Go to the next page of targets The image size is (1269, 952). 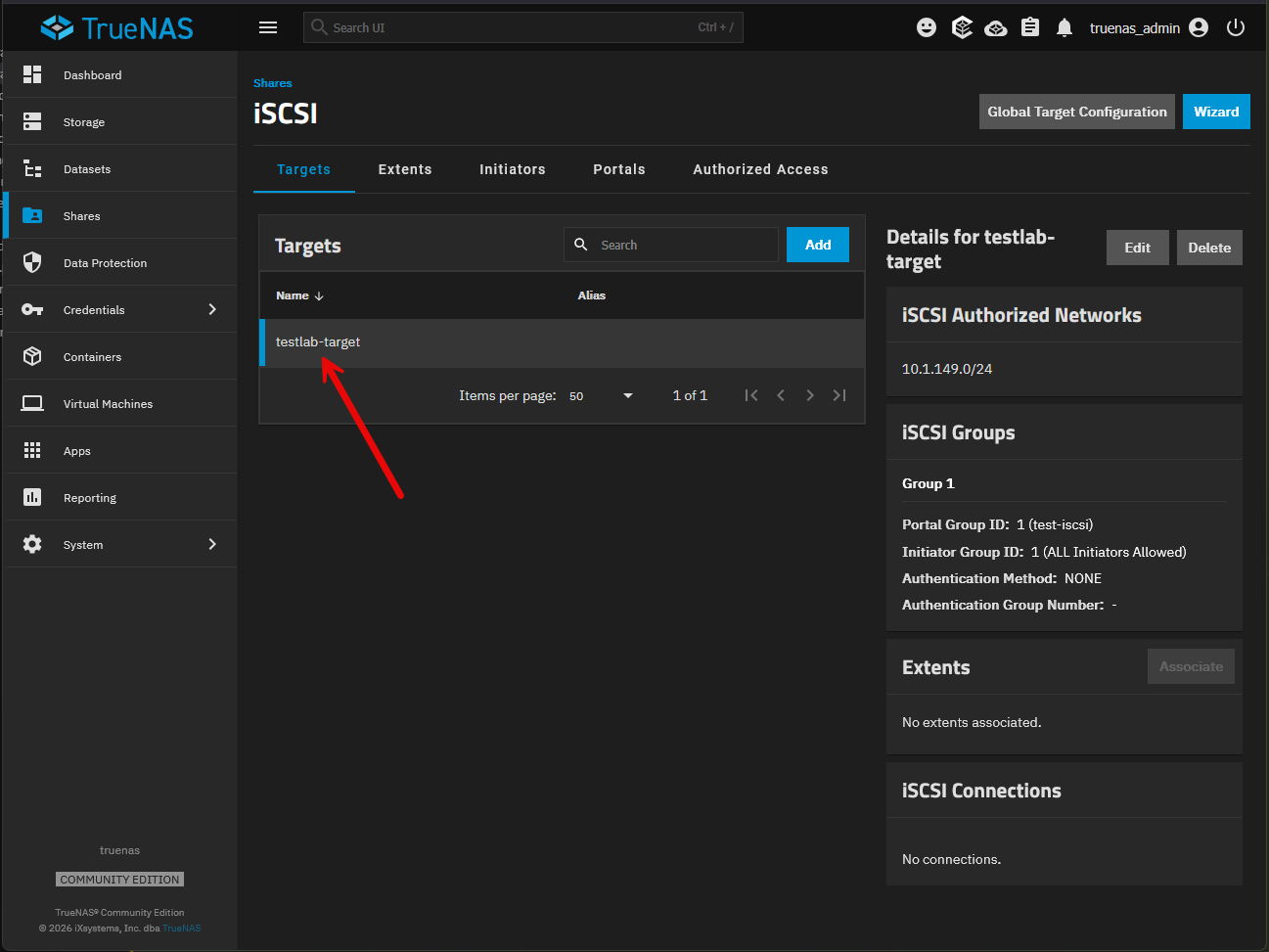pyautogui.click(x=810, y=395)
